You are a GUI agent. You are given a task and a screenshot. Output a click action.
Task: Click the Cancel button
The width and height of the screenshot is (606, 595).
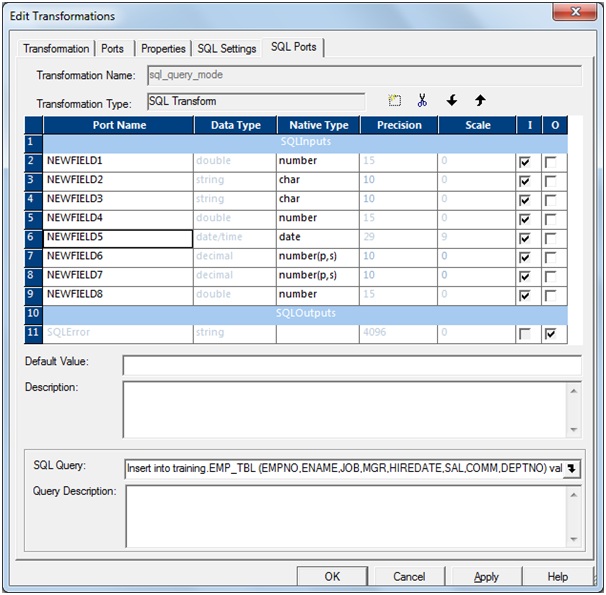point(409,576)
